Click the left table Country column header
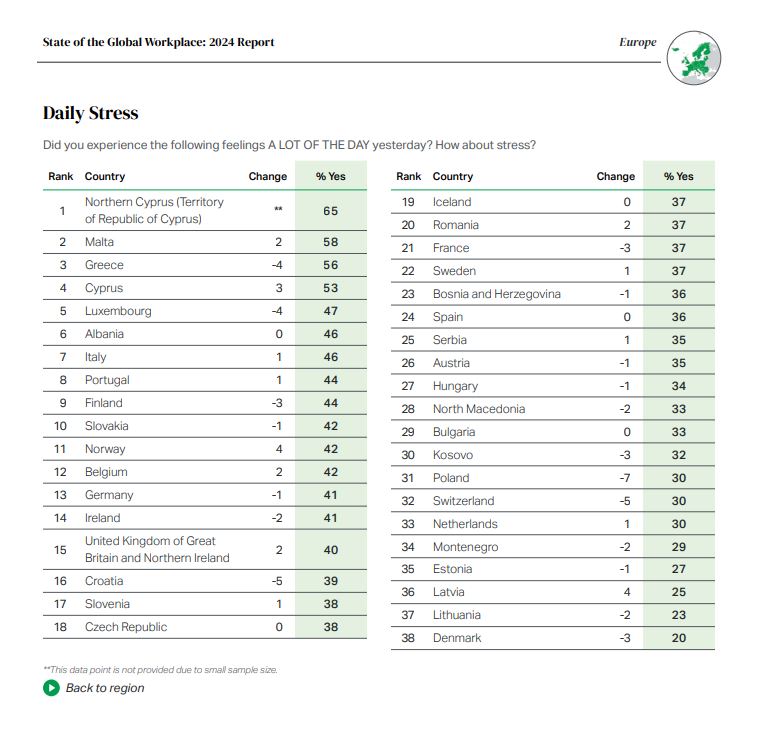Image resolution: width=775 pixels, height=734 pixels. (105, 176)
